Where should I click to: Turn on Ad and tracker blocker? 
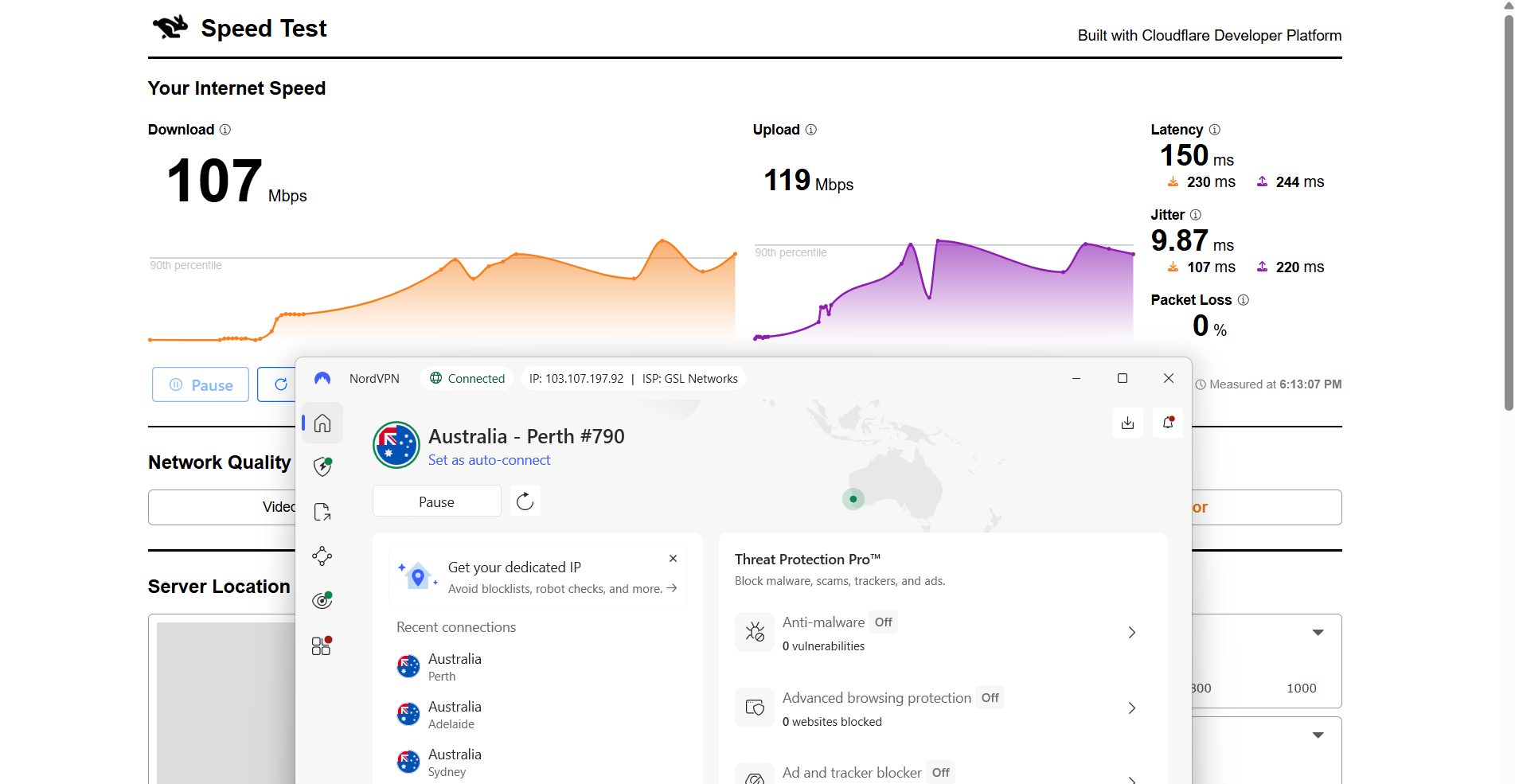click(x=940, y=772)
